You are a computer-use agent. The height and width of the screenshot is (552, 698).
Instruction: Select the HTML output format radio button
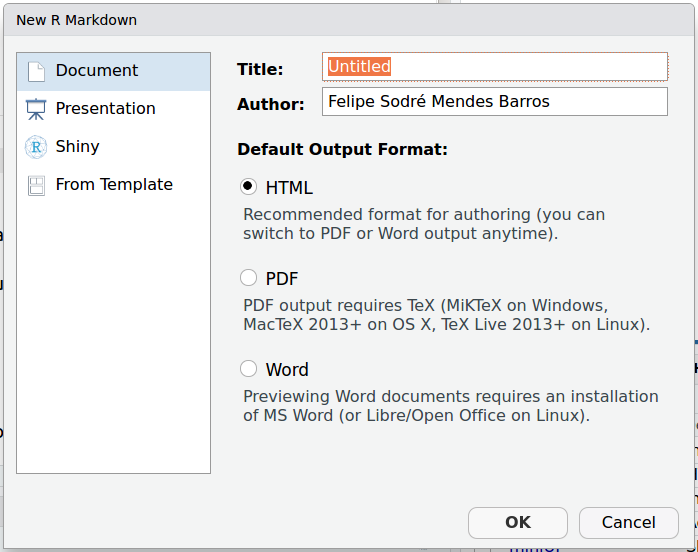(x=248, y=187)
